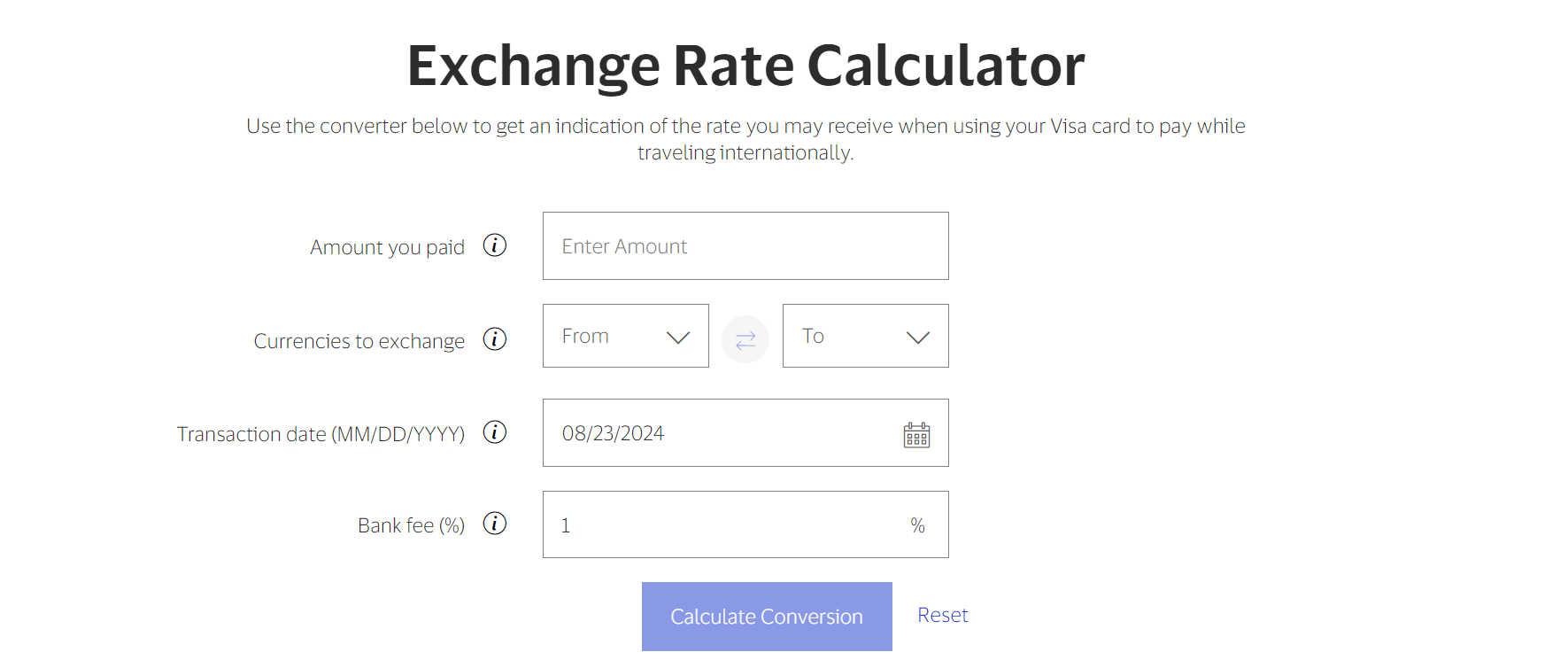The height and width of the screenshot is (660, 1568).
Task: Click the Calculate Conversion button
Action: [766, 616]
